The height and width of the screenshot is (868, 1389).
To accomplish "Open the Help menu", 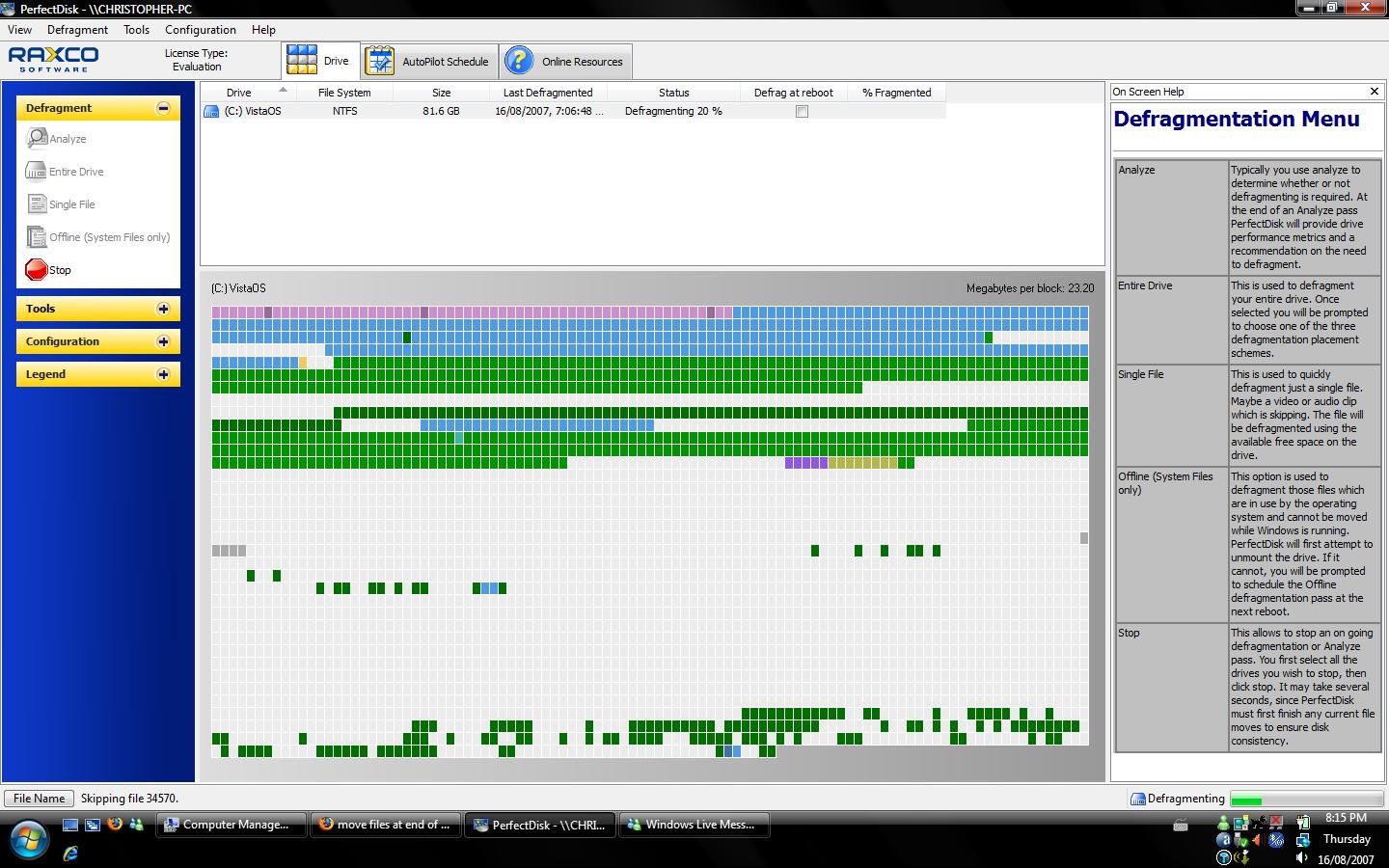I will pyautogui.click(x=263, y=30).
